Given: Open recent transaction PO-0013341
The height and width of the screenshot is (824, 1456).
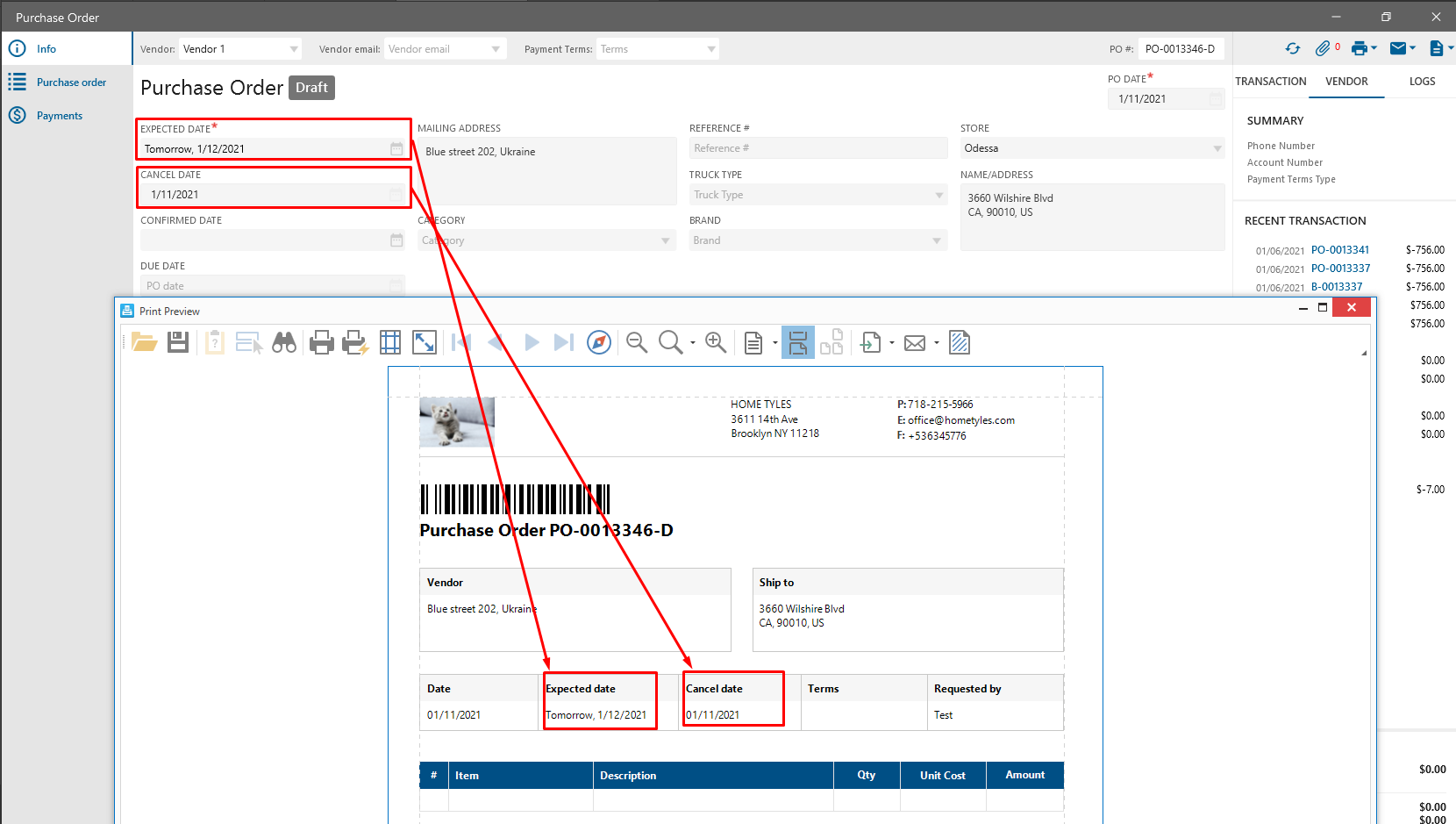Looking at the screenshot, I should tap(1339, 250).
